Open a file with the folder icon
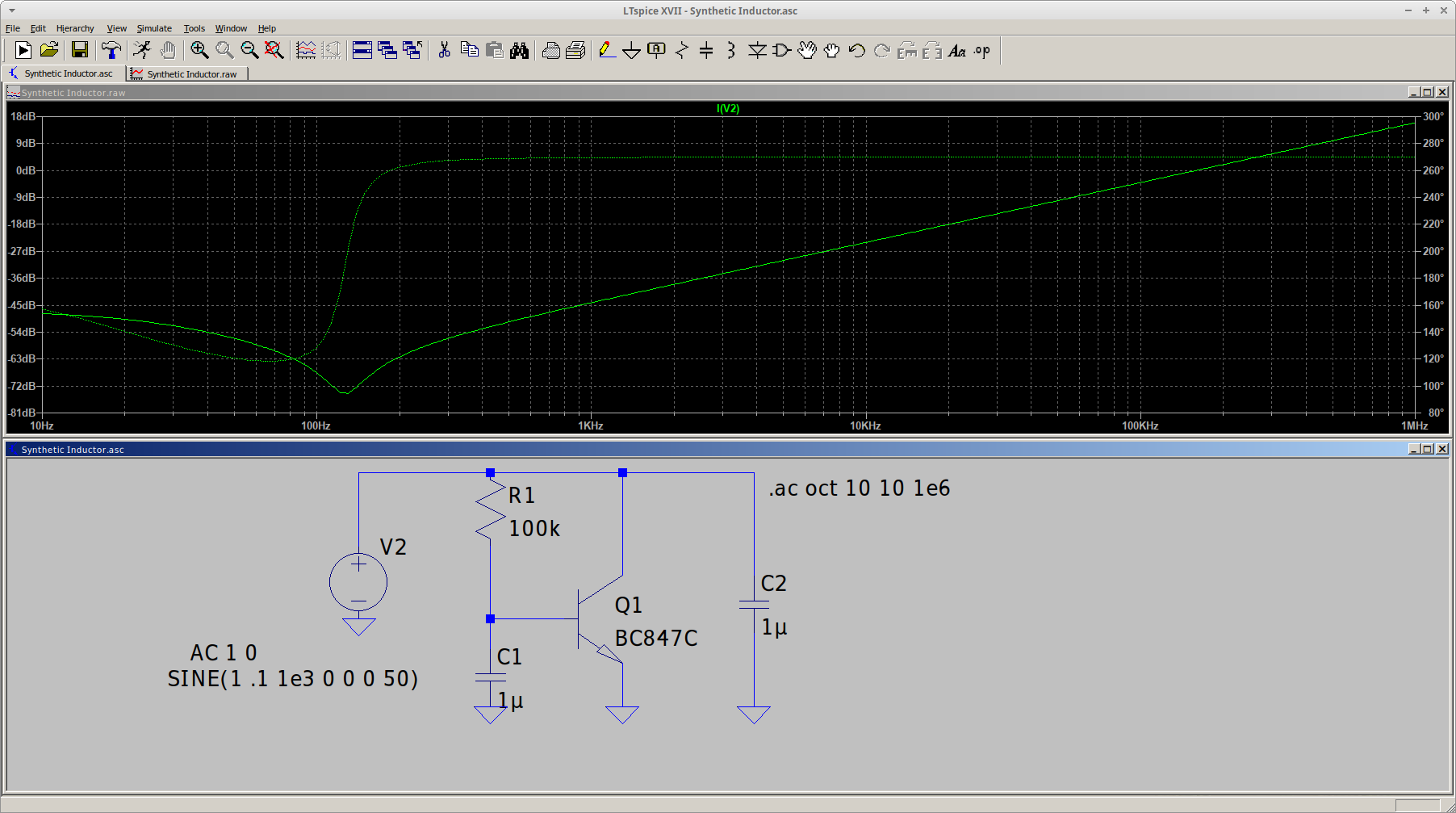Viewport: 1456px width, 813px height. coord(49,50)
